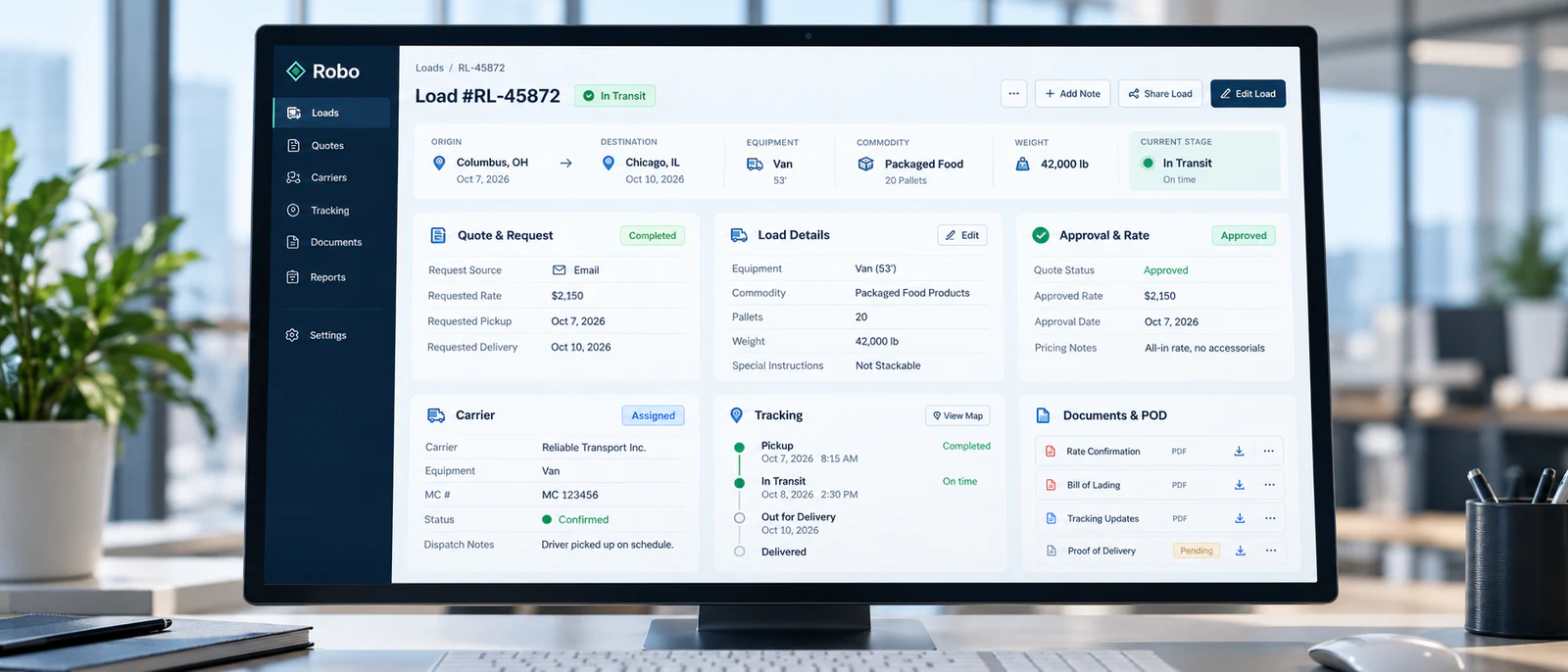Download the Proof of Delivery file
Screen dimensions: 1568x672
1241,552
